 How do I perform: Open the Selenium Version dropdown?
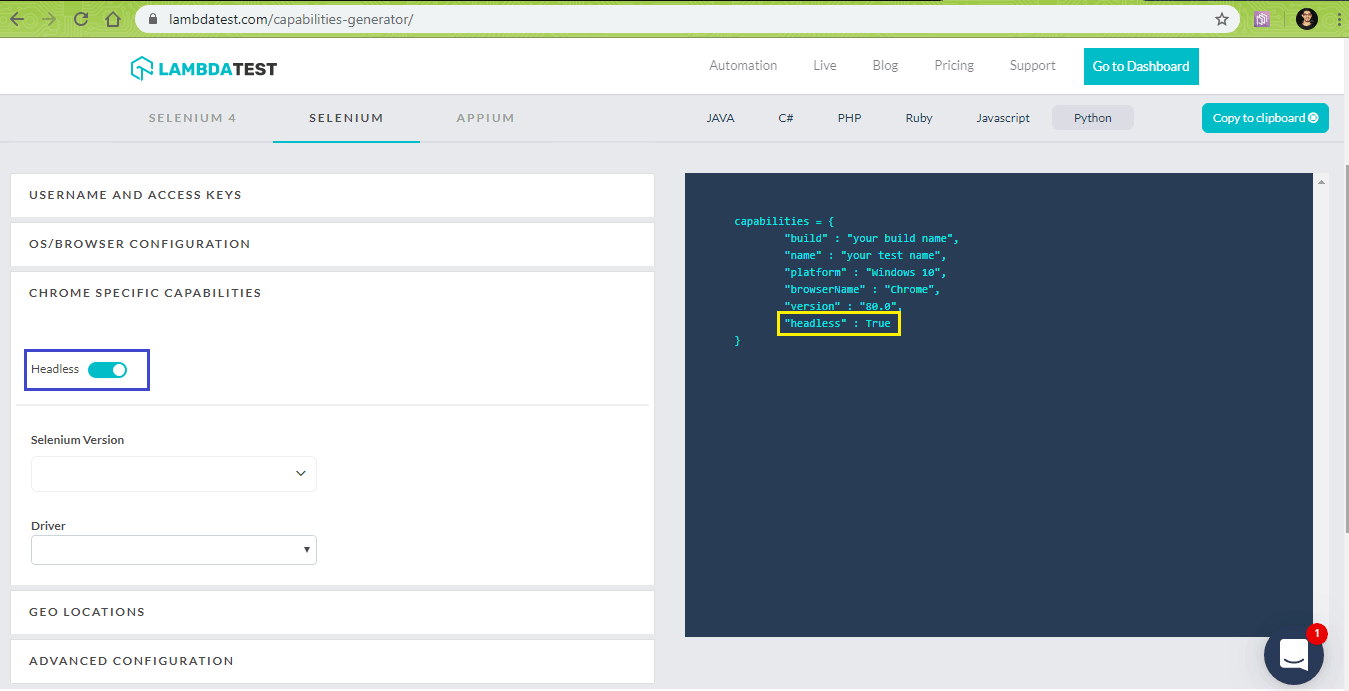click(174, 474)
